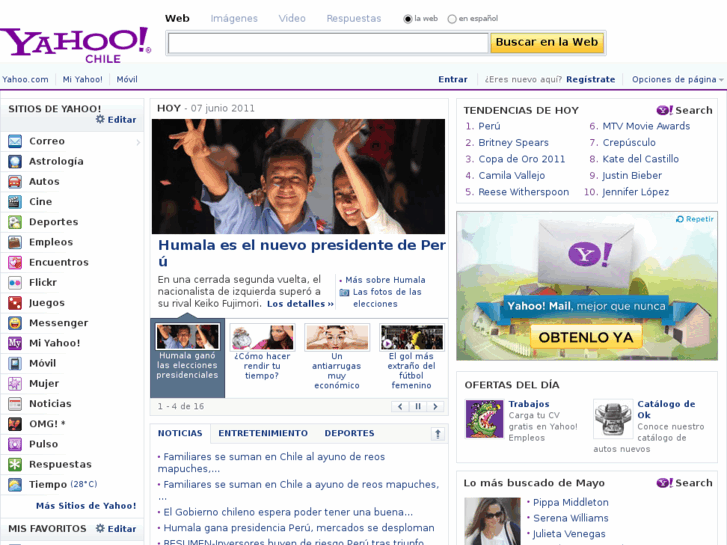Screen dimensions: 727x545
Task: Select the NOTICIAS news tab
Action: (180, 433)
